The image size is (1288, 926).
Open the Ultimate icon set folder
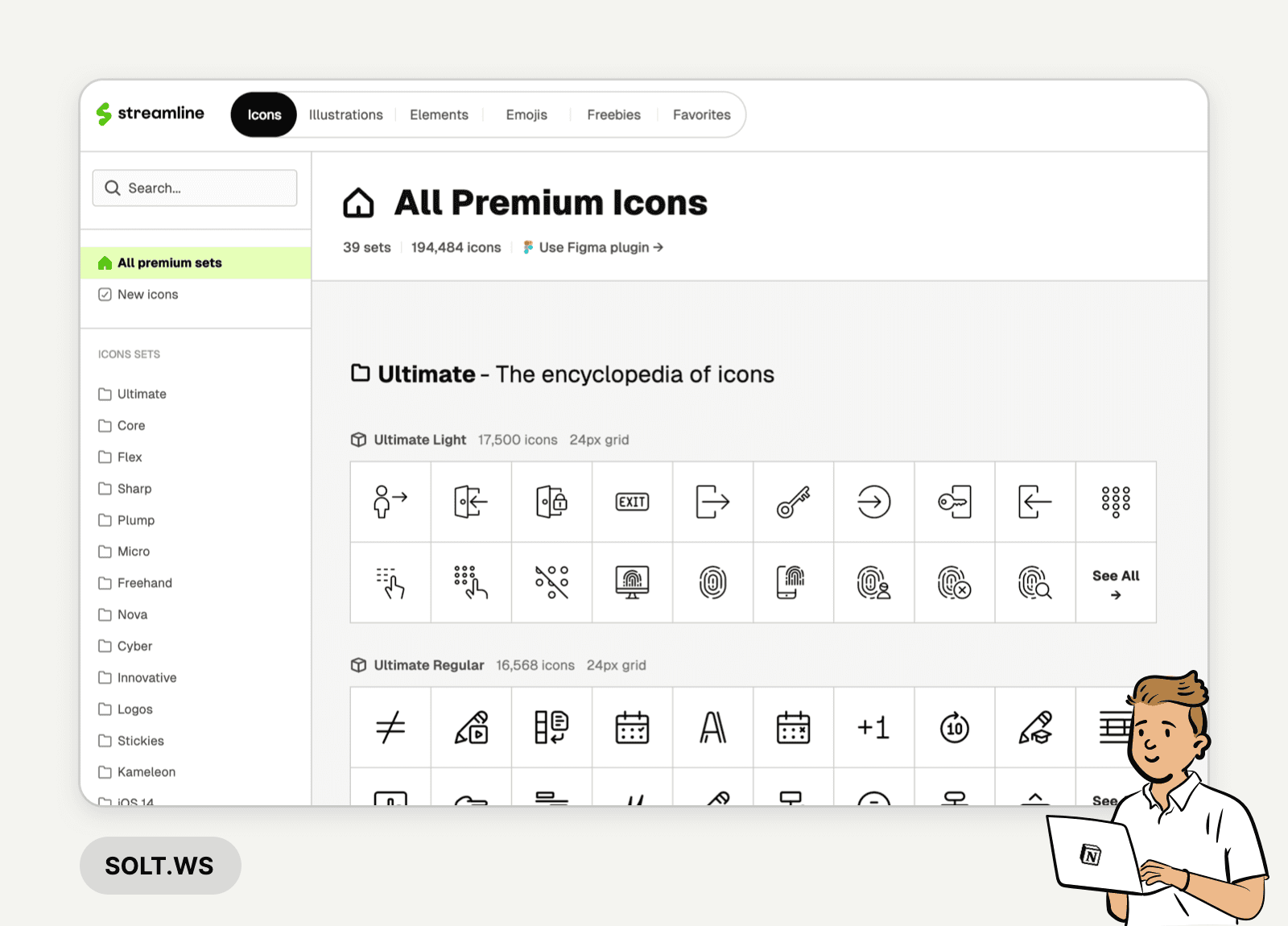pos(133,394)
